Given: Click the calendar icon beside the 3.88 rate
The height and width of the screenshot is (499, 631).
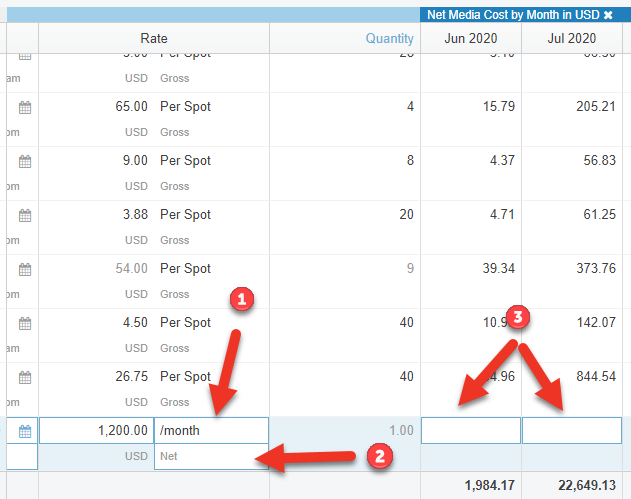Looking at the screenshot, I should point(25,215).
